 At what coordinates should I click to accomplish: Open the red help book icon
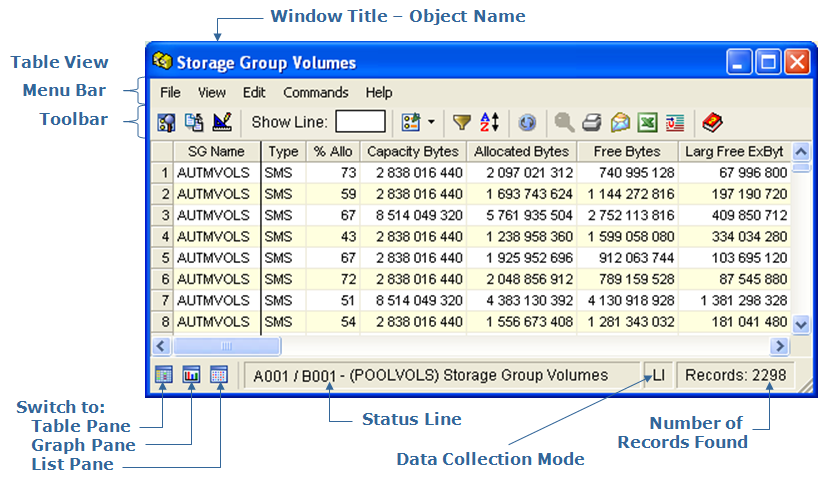pos(713,122)
